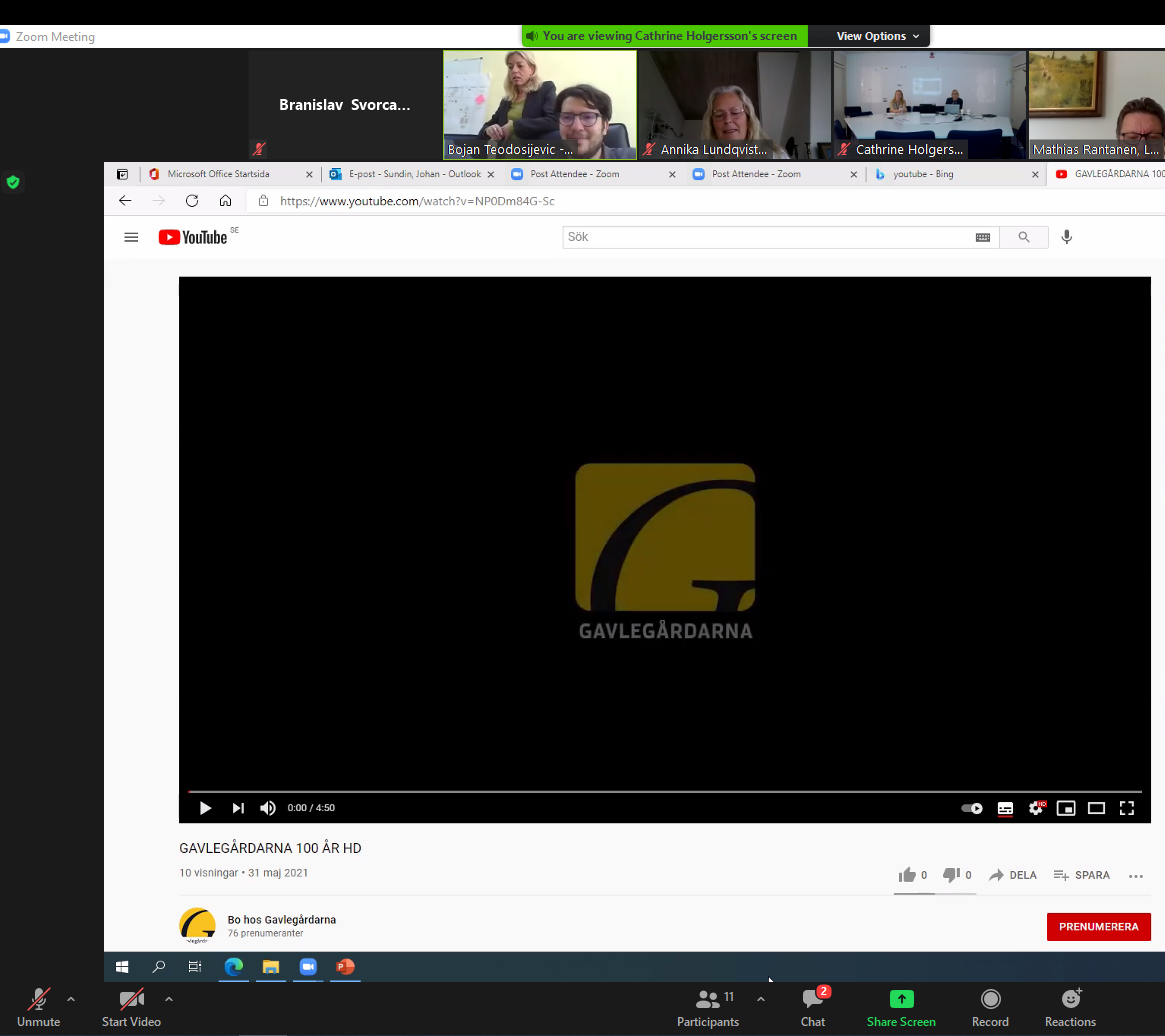Screen dimensions: 1165x1036
Task: Open the View Options dropdown
Action: tap(877, 36)
